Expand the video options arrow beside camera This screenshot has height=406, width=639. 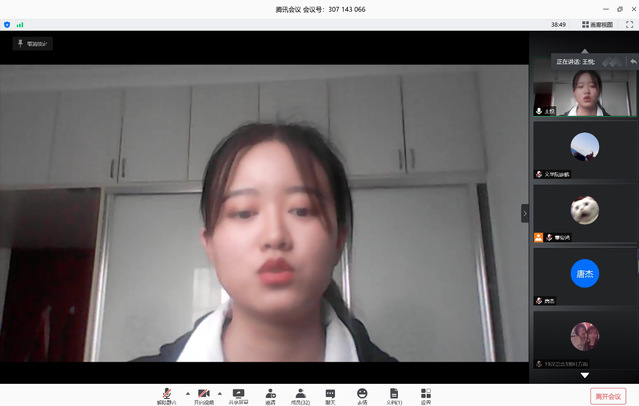pyautogui.click(x=220, y=393)
